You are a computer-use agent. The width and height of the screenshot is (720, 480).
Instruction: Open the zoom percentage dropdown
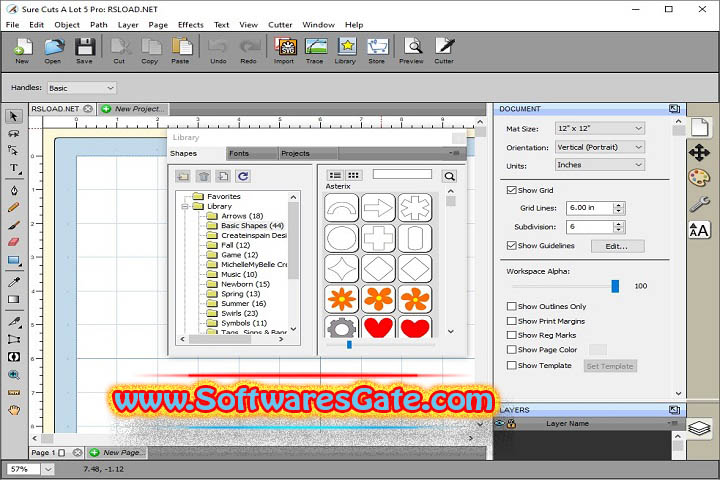click(48, 469)
